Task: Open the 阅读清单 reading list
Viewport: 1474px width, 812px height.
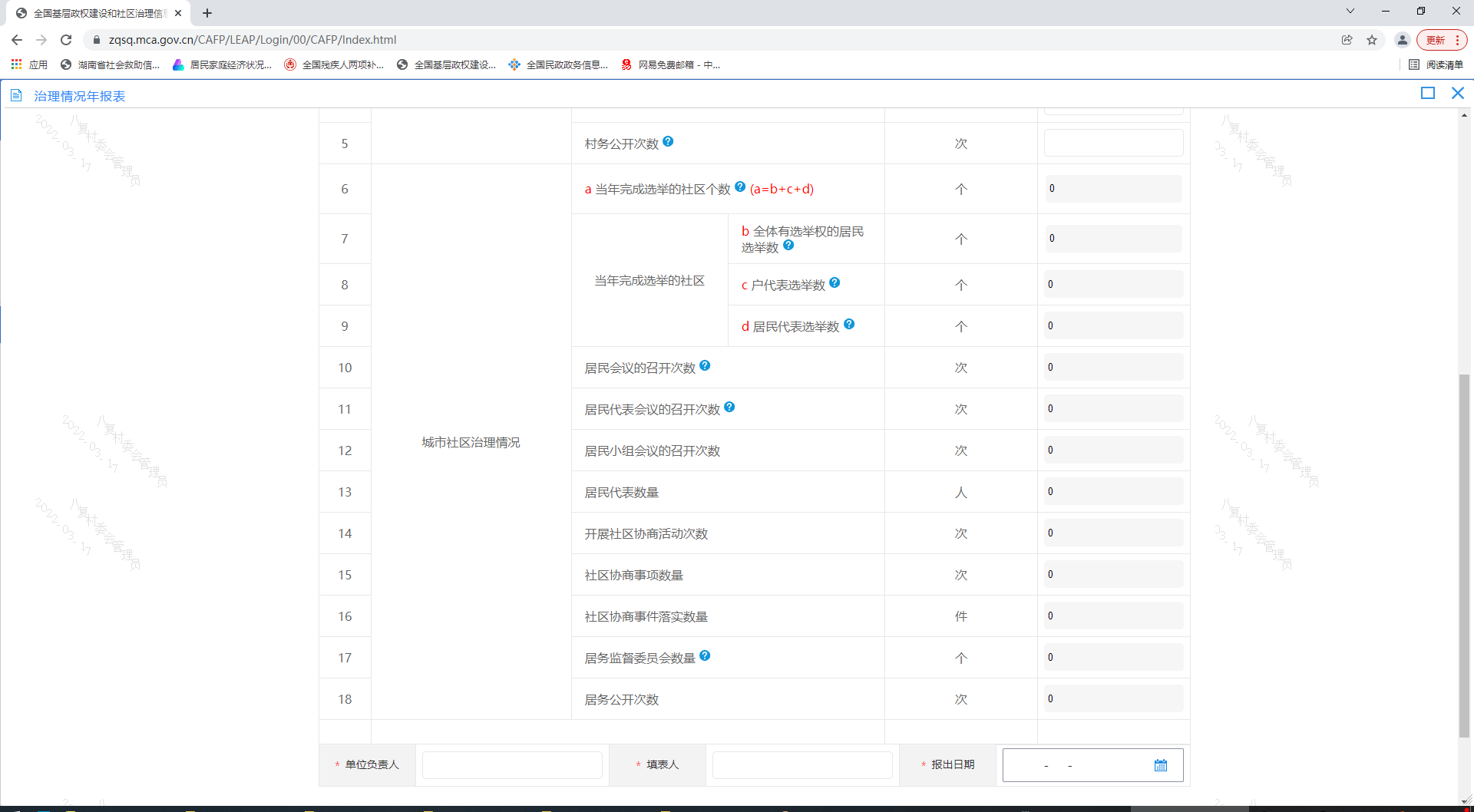Action: click(1436, 65)
